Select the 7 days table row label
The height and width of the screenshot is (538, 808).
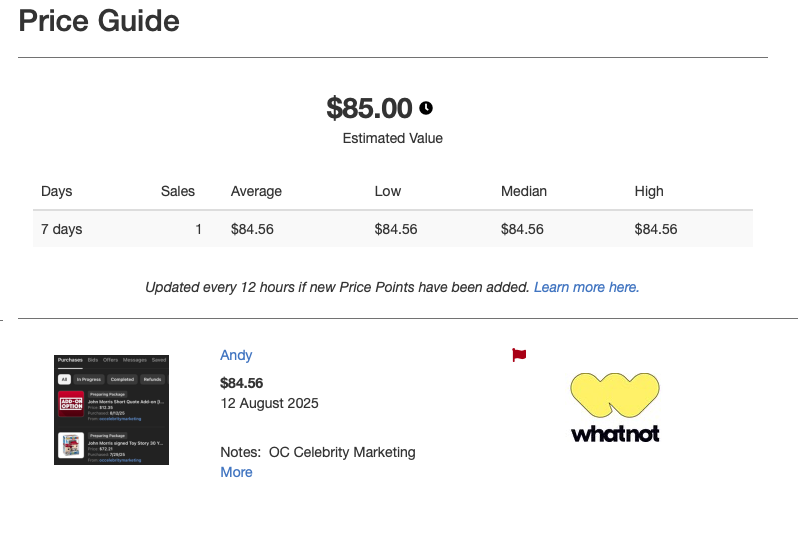click(61, 229)
